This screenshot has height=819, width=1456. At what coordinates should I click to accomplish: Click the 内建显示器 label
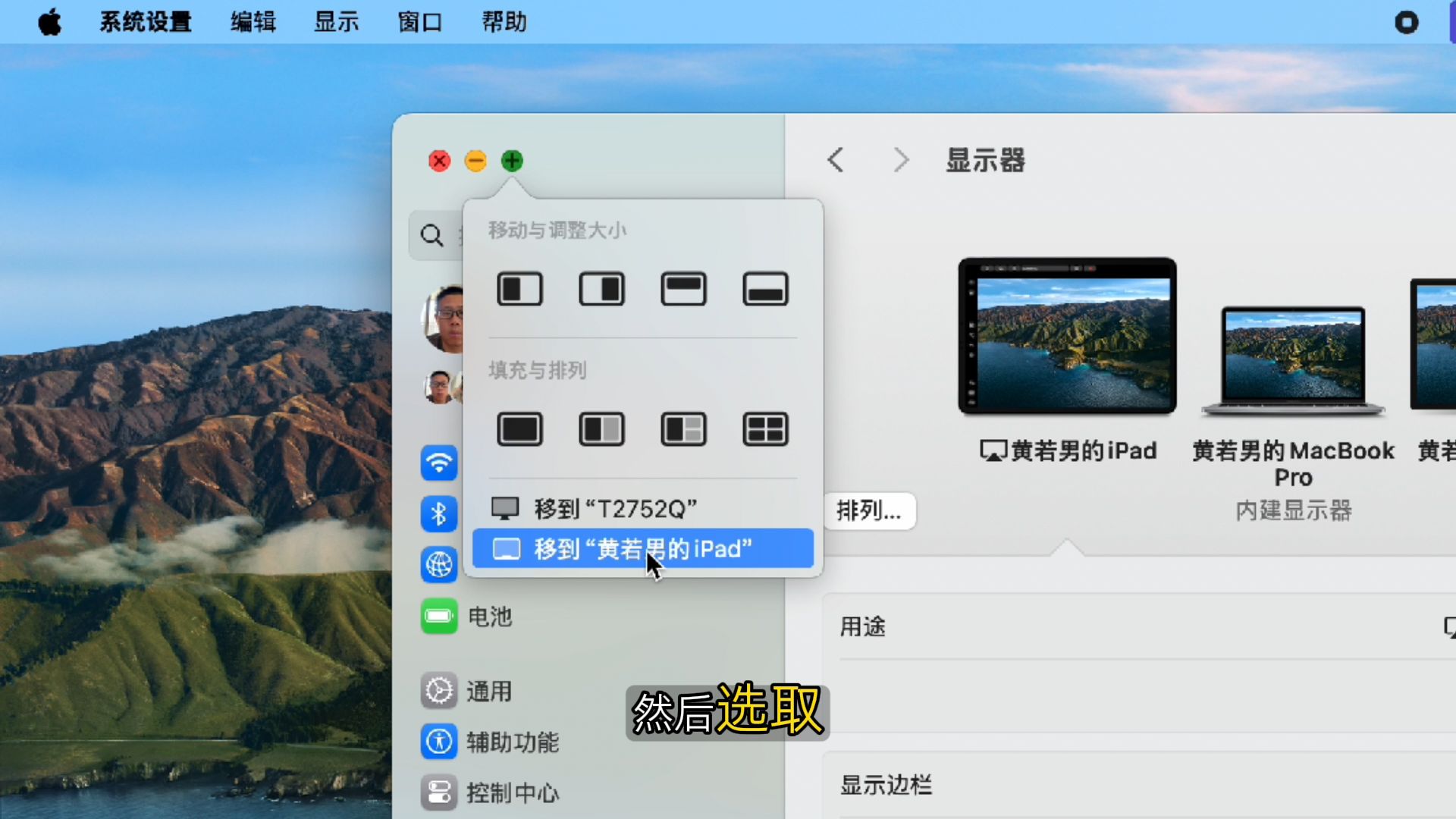coord(1294,510)
